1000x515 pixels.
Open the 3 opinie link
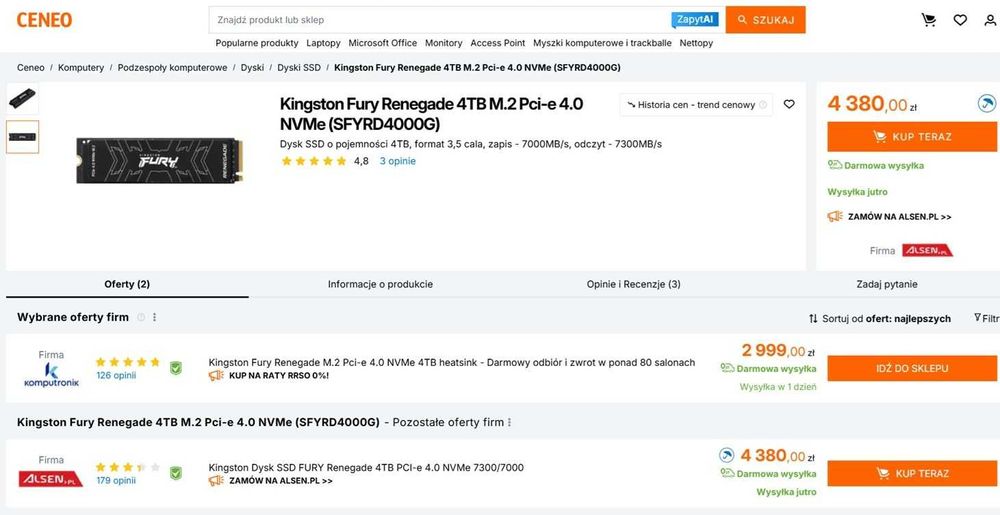coord(397,161)
